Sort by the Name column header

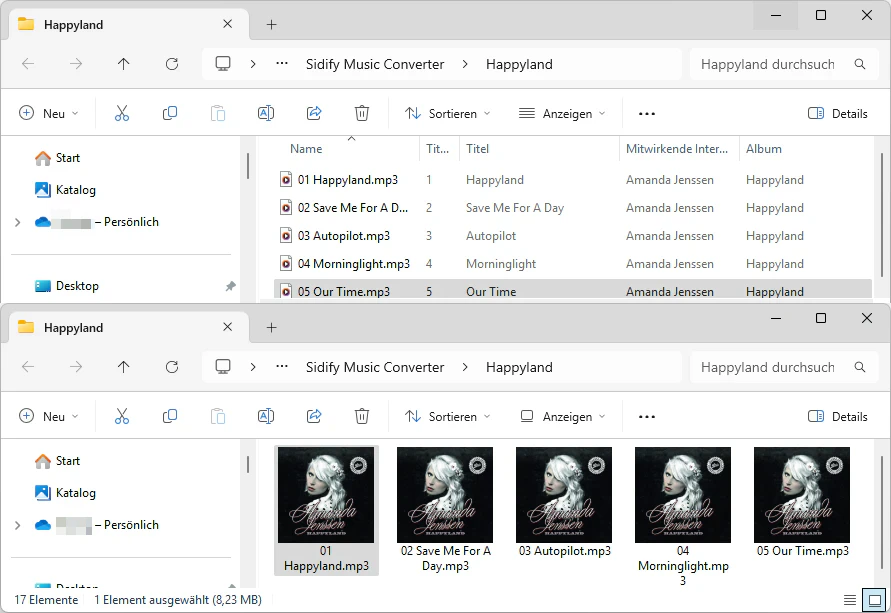coord(306,148)
